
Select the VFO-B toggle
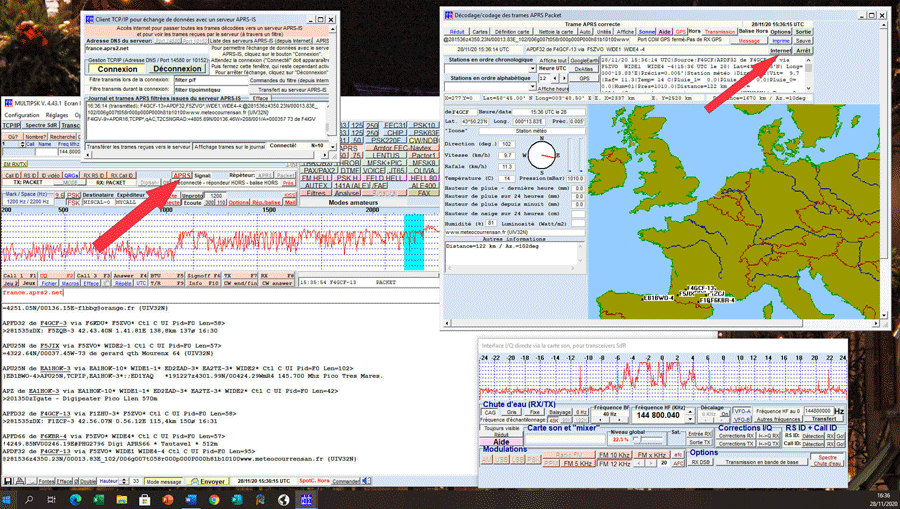[x=742, y=419]
